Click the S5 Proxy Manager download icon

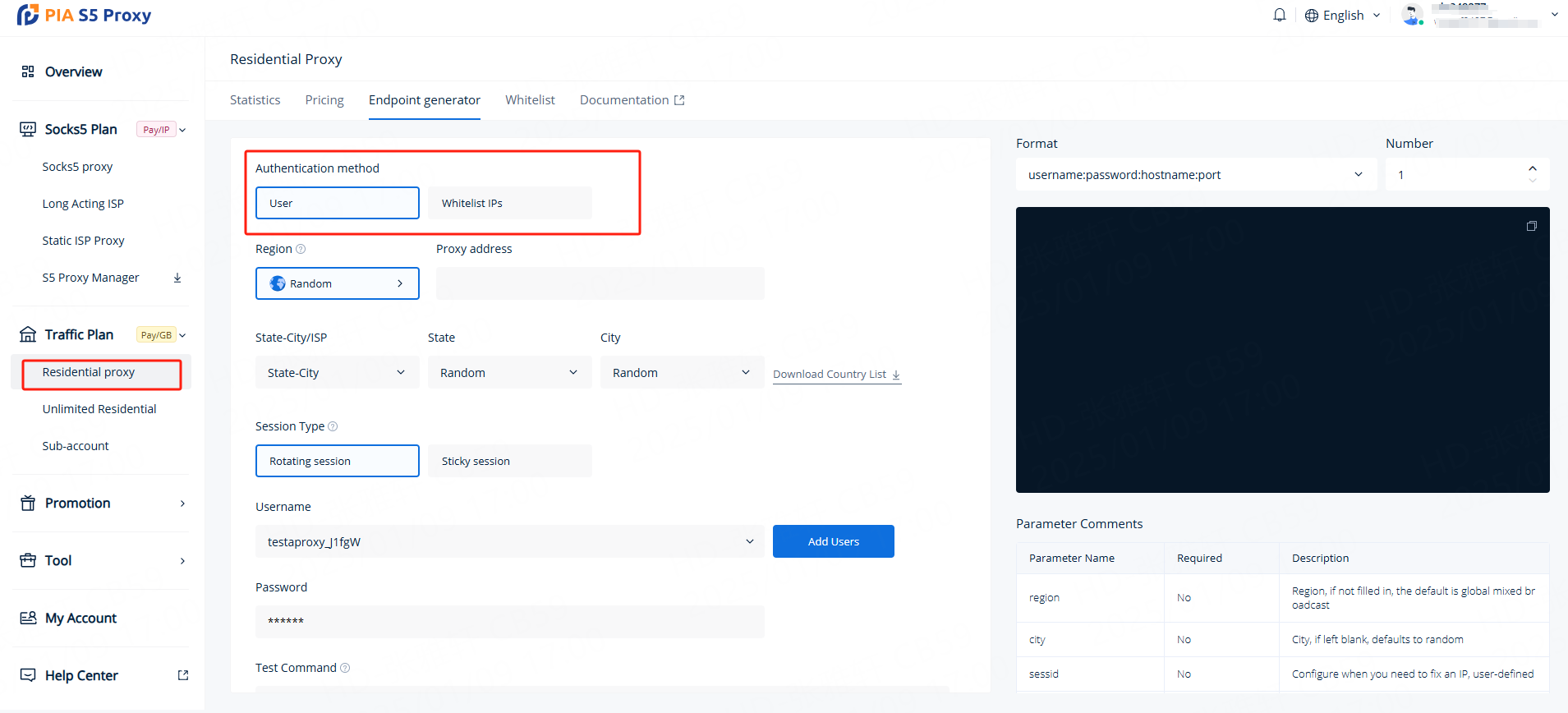[x=177, y=278]
